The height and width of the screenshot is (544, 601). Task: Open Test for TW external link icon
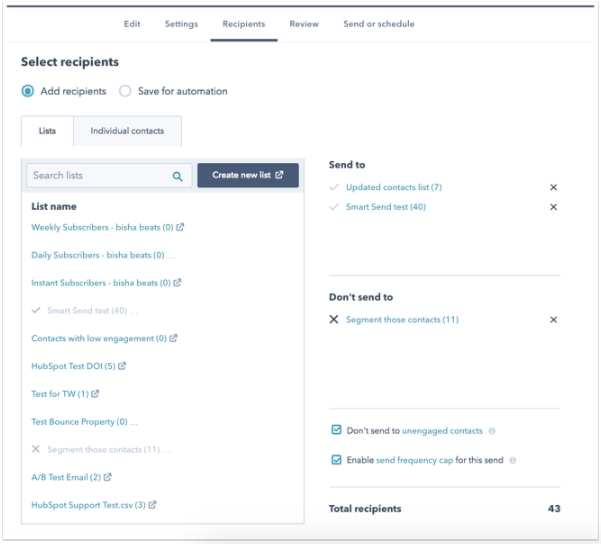(x=95, y=393)
